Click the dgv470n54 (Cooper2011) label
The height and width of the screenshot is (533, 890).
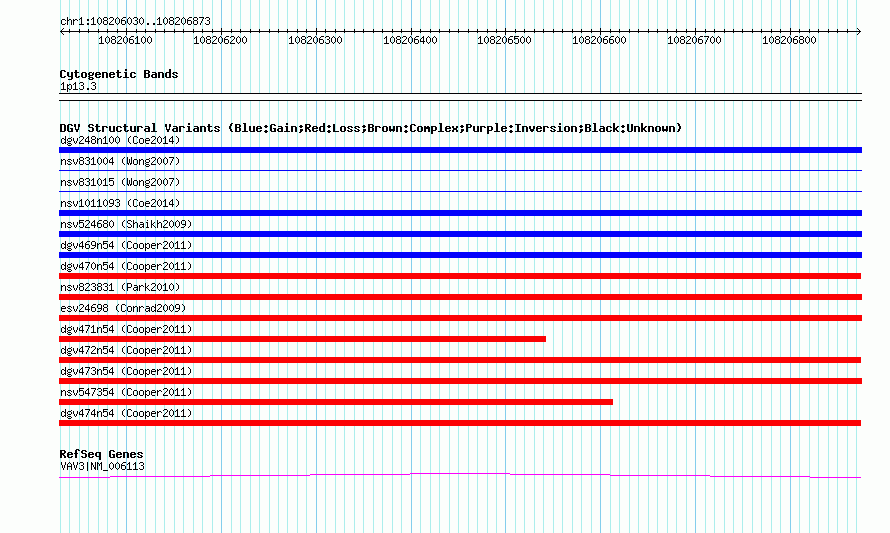tap(126, 266)
